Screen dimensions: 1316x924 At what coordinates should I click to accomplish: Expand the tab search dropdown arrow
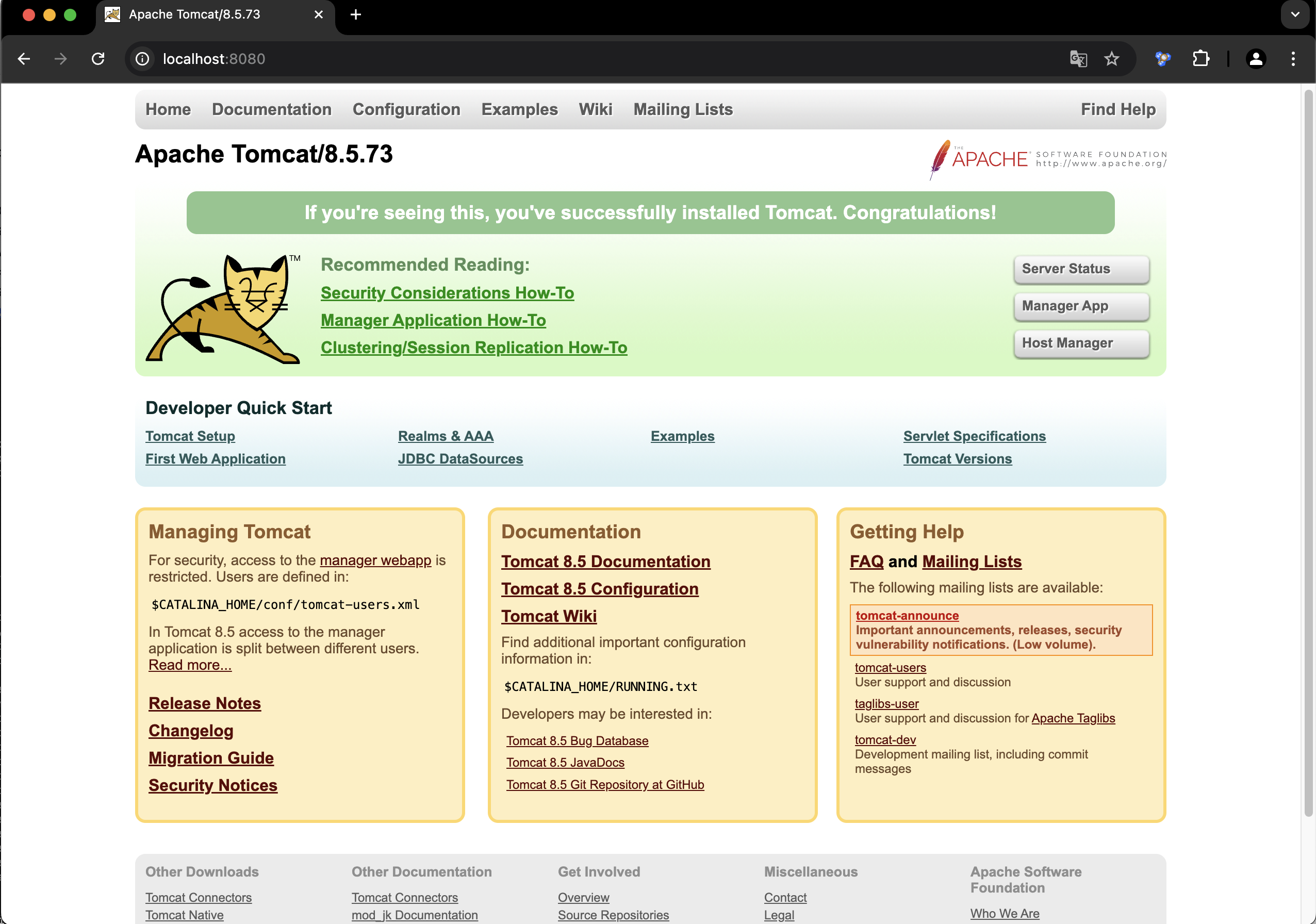point(1295,14)
